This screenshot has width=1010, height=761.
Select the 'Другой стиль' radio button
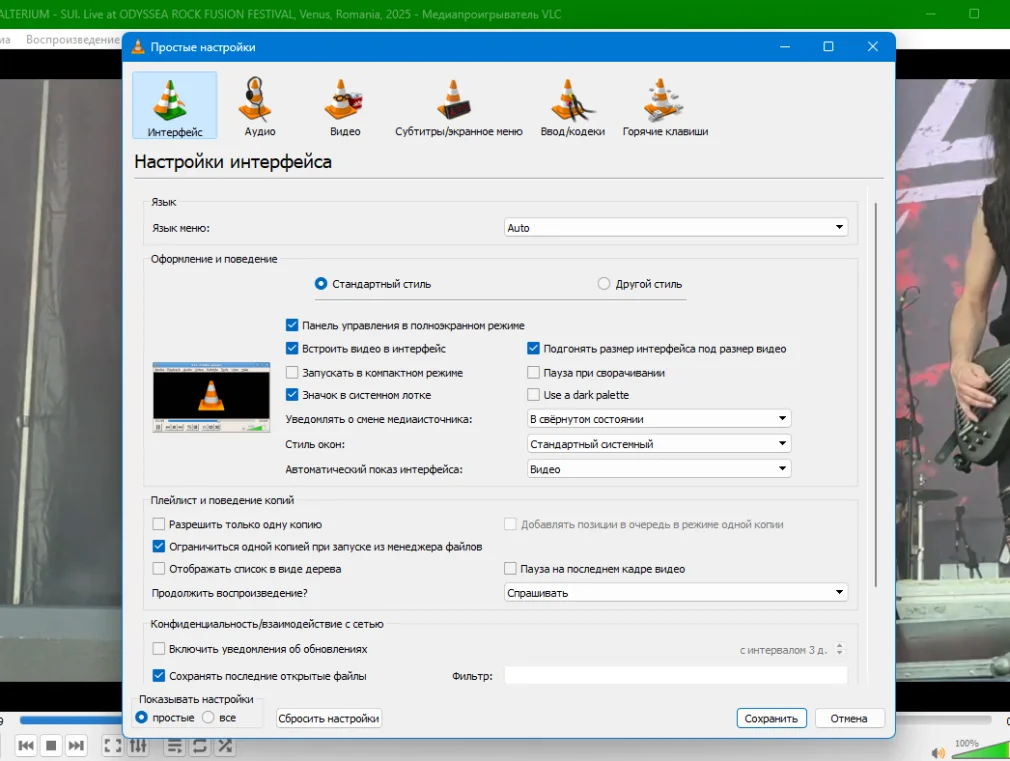[x=604, y=284]
